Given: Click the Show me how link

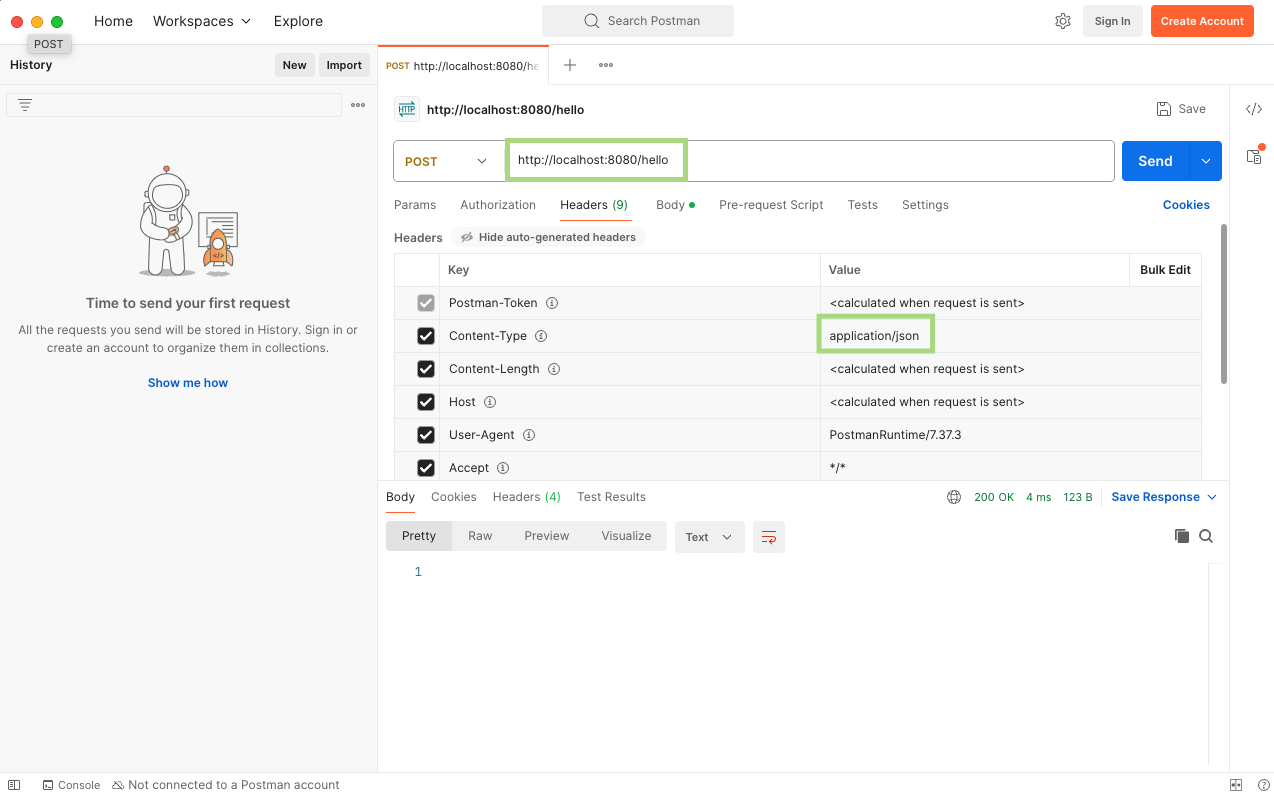Looking at the screenshot, I should click(x=188, y=383).
